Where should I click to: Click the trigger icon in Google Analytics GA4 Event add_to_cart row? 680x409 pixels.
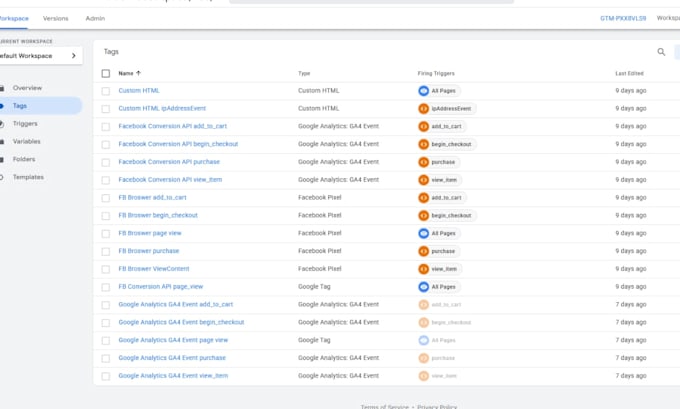[x=423, y=304]
